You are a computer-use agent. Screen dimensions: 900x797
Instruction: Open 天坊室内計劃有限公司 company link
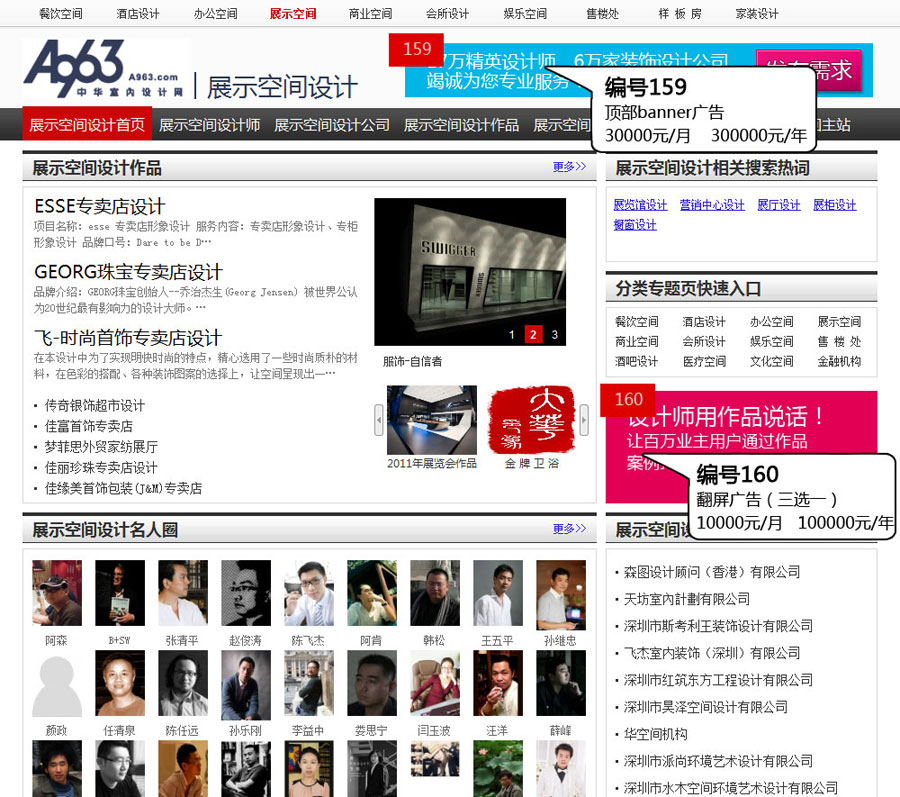[686, 599]
